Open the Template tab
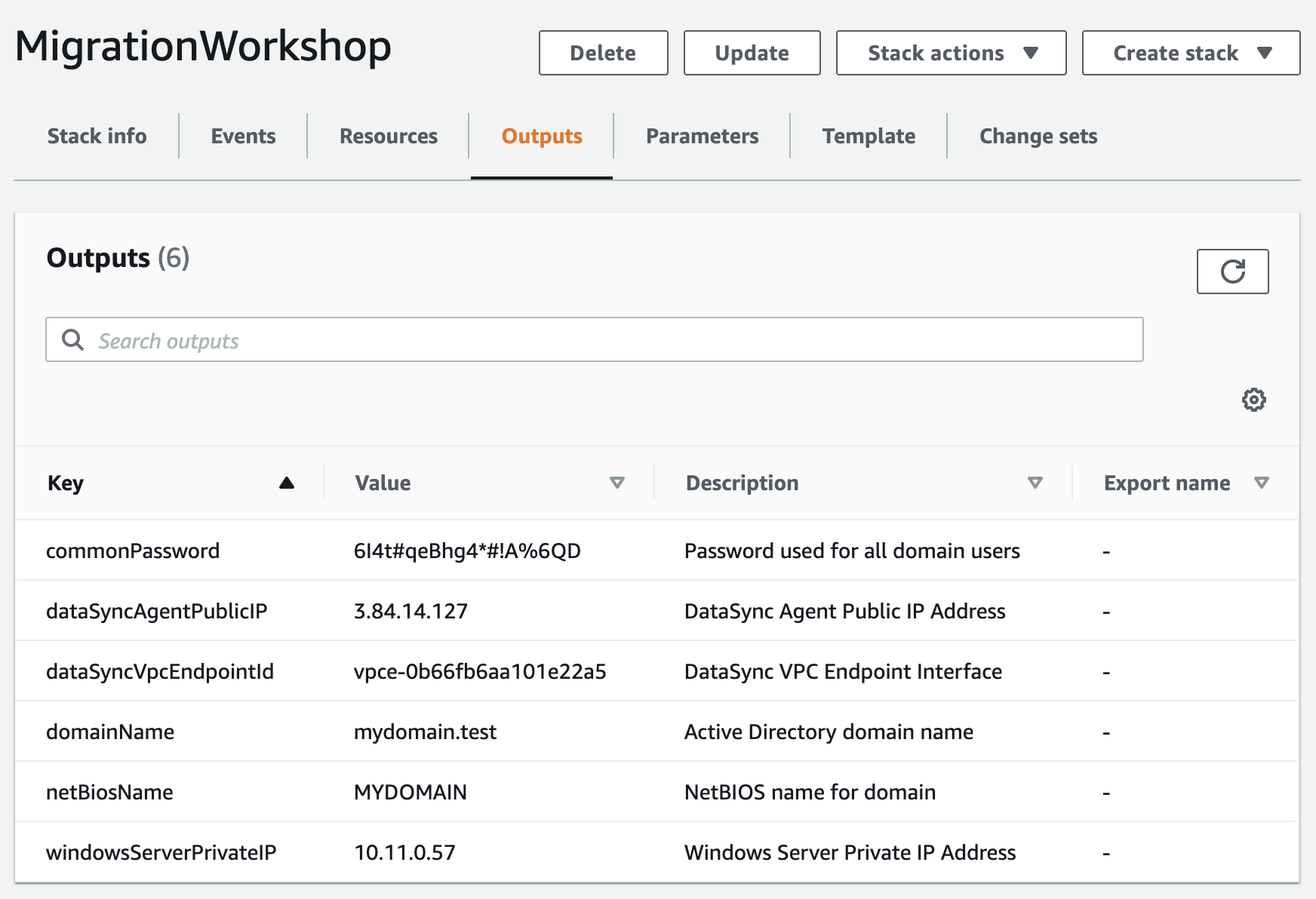The width and height of the screenshot is (1316, 899). (x=869, y=137)
